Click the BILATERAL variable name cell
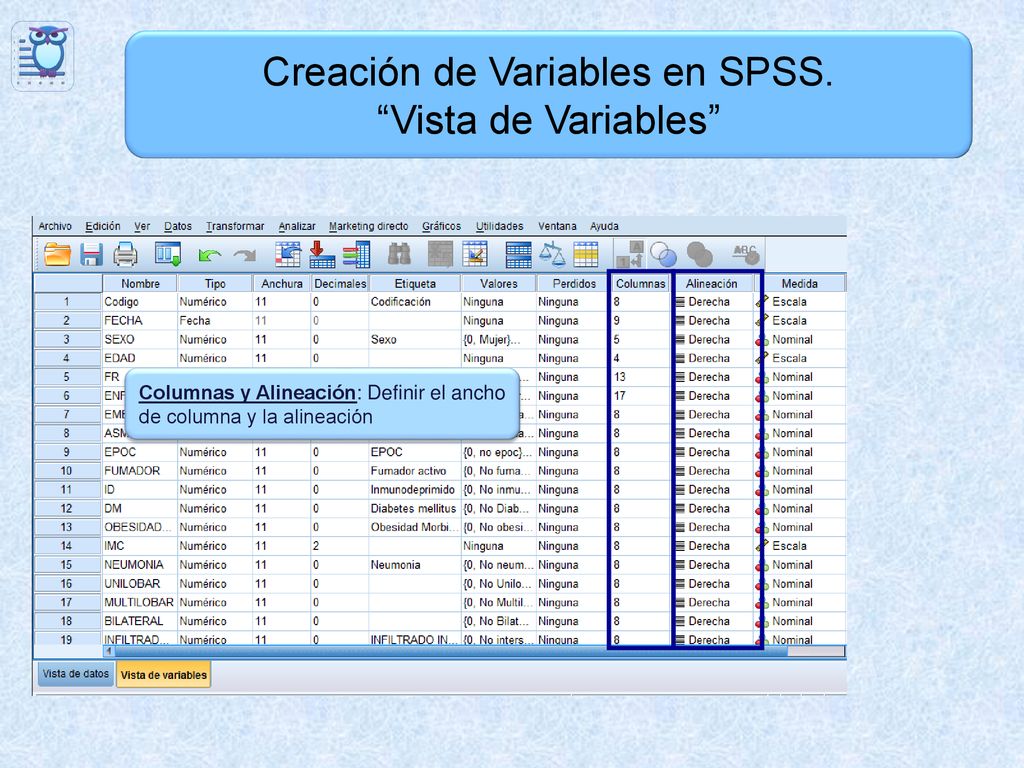The width and height of the screenshot is (1024, 768). tap(140, 621)
